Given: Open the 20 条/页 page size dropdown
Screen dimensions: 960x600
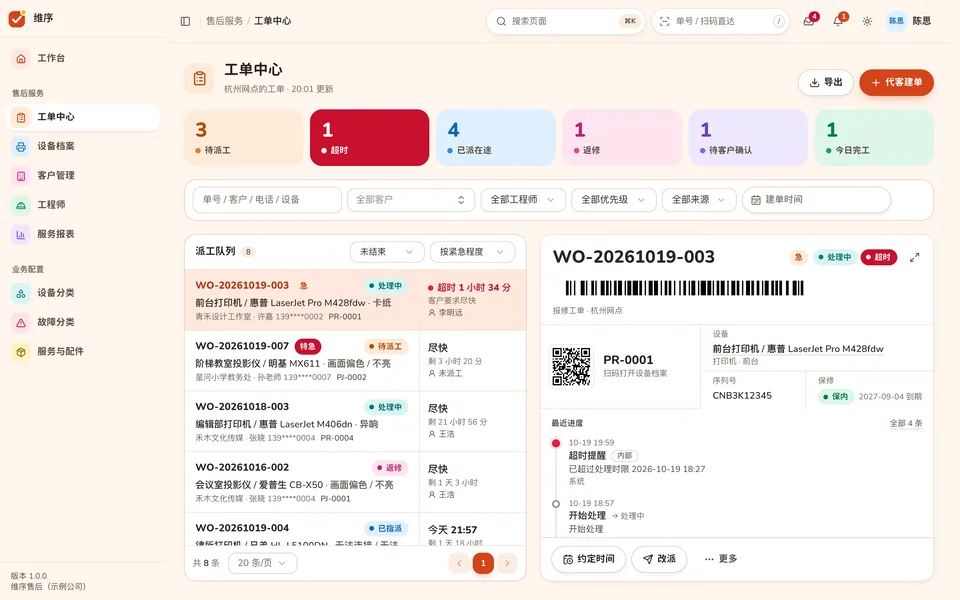Looking at the screenshot, I should (x=262, y=563).
